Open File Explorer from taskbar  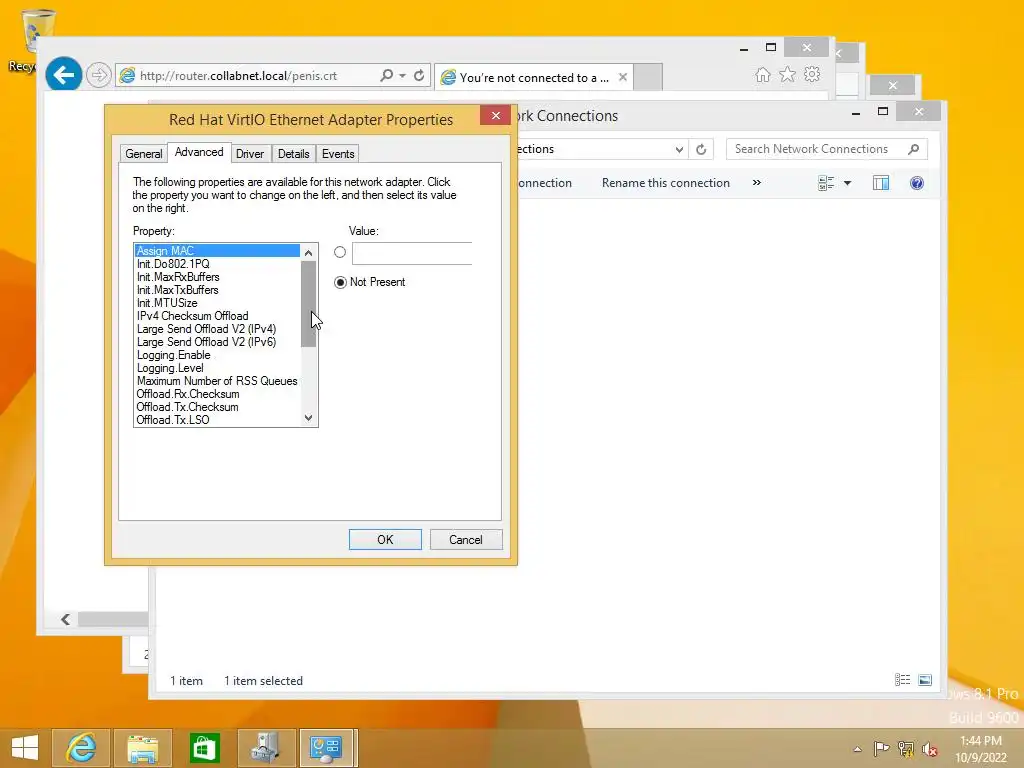click(x=143, y=748)
